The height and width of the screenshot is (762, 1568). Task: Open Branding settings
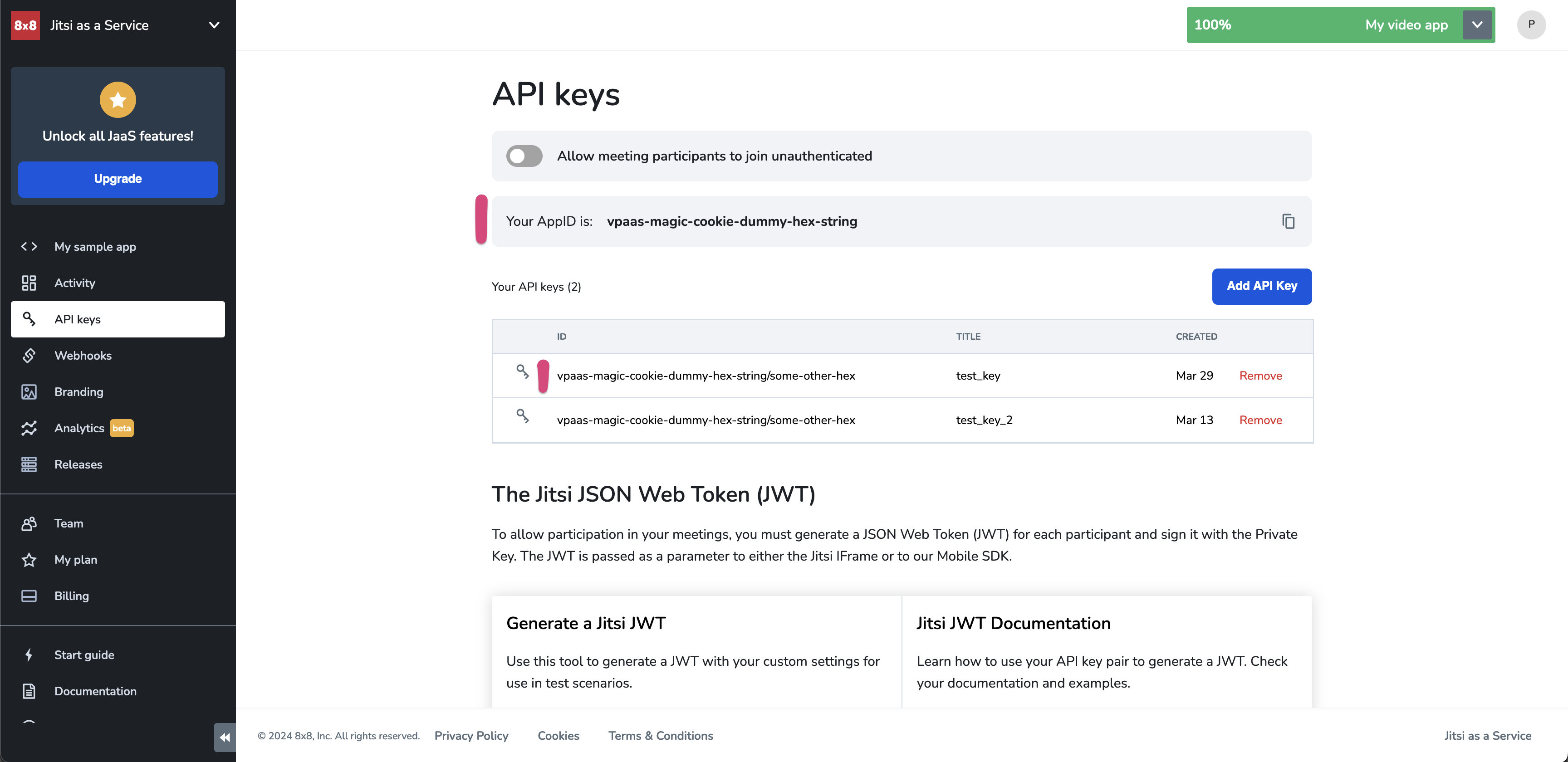(118, 392)
